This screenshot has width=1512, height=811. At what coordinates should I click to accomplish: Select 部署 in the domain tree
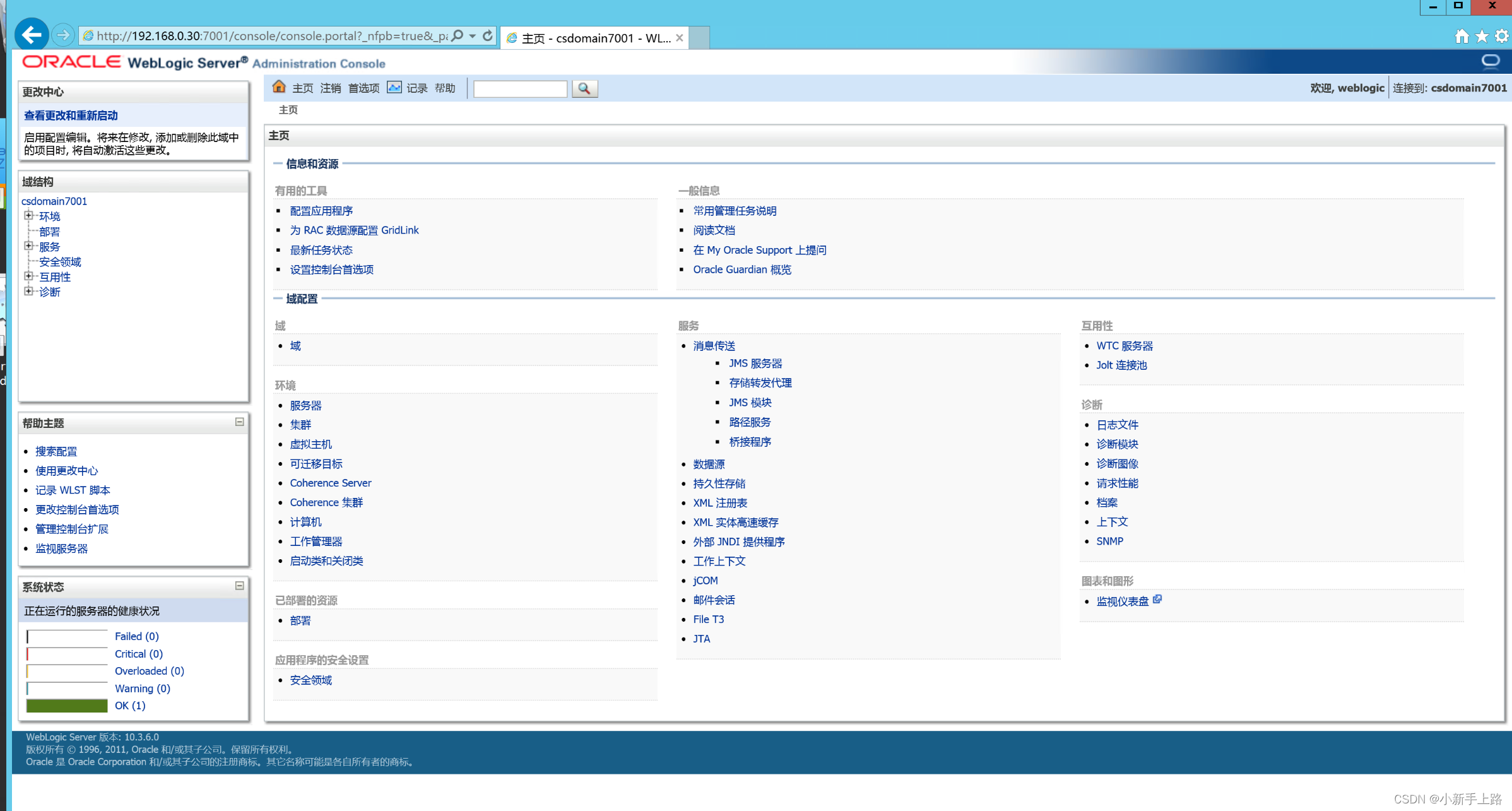pyautogui.click(x=49, y=232)
